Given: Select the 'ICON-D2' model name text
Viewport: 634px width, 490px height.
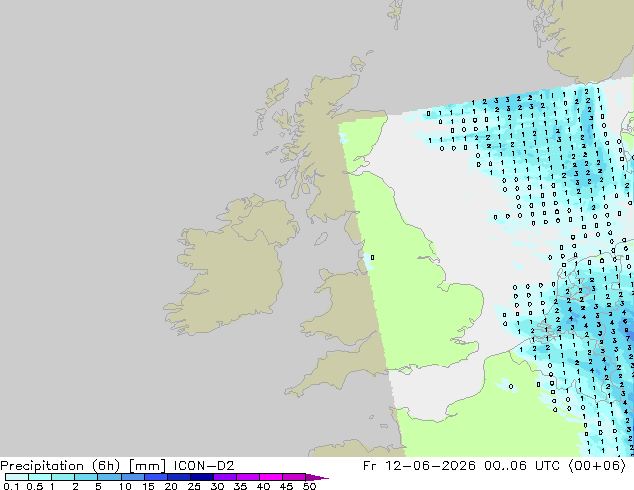Looking at the screenshot, I should click(x=204, y=466).
